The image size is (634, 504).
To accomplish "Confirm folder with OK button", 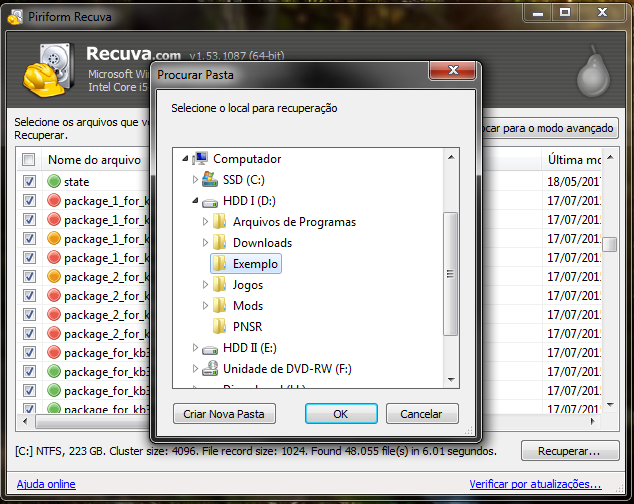I will 341,414.
